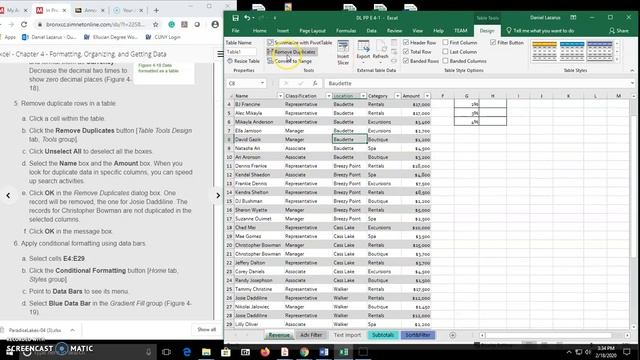Open Windows notification center
The height and width of the screenshot is (360, 640).
[627, 352]
